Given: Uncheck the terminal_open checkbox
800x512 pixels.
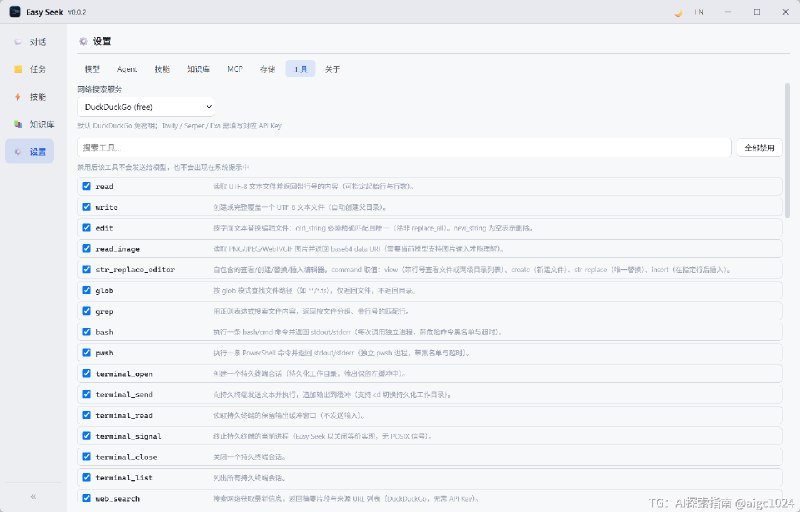Looking at the screenshot, I should click(x=86, y=373).
